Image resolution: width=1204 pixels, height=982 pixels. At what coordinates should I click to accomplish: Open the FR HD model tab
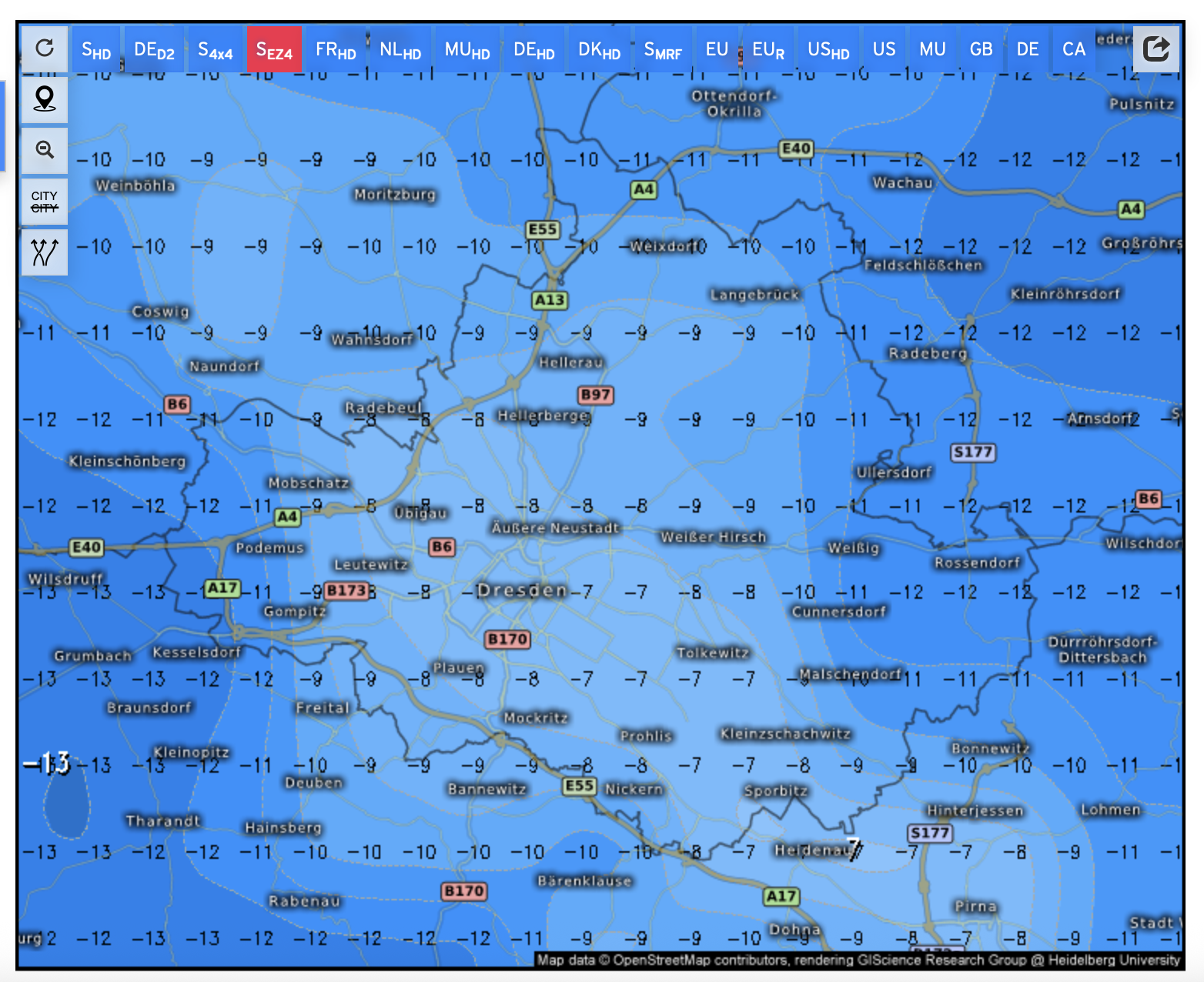pos(336,50)
